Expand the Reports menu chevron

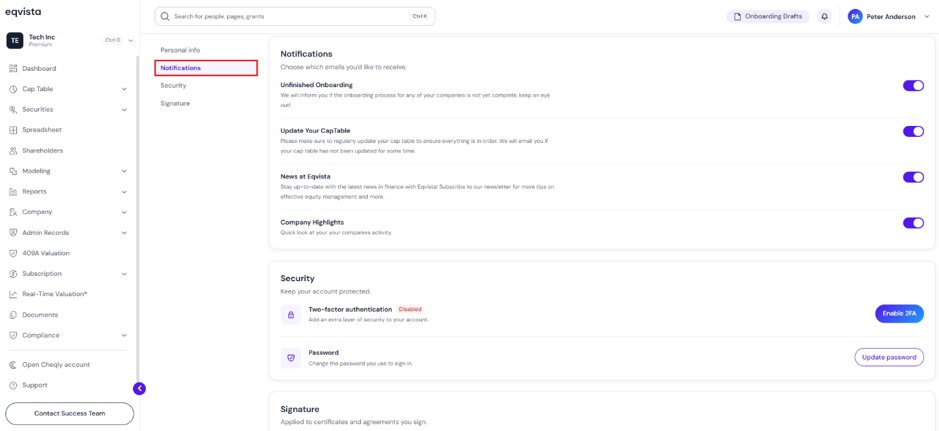(124, 192)
